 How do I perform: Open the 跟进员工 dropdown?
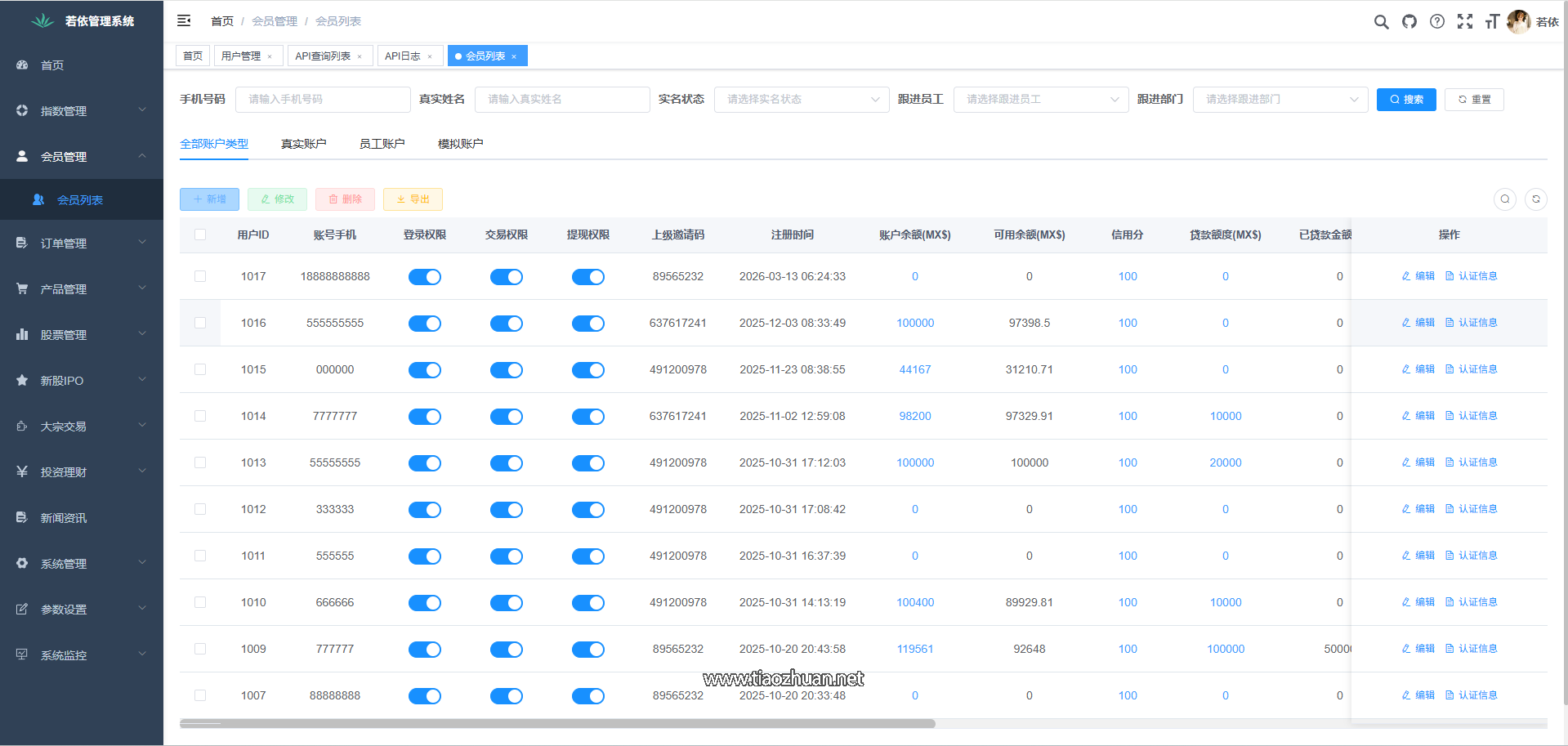(1041, 100)
